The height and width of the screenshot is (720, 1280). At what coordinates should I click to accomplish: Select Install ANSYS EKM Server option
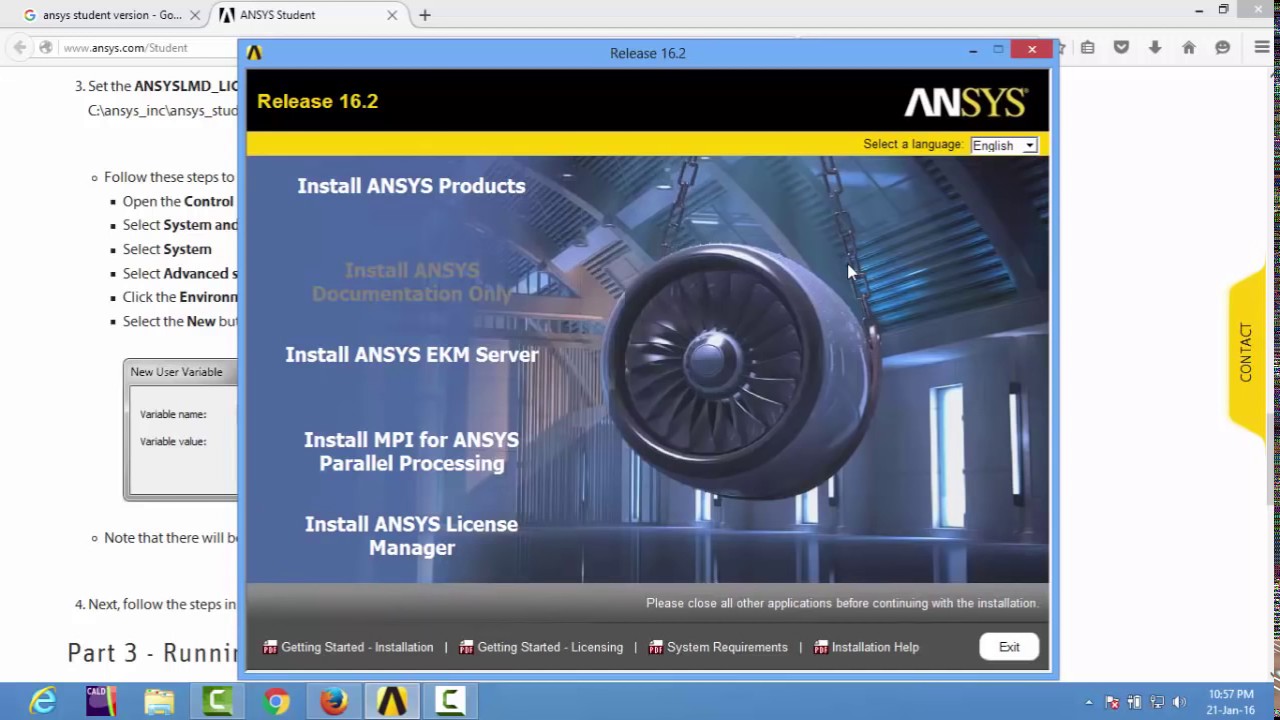(x=412, y=355)
